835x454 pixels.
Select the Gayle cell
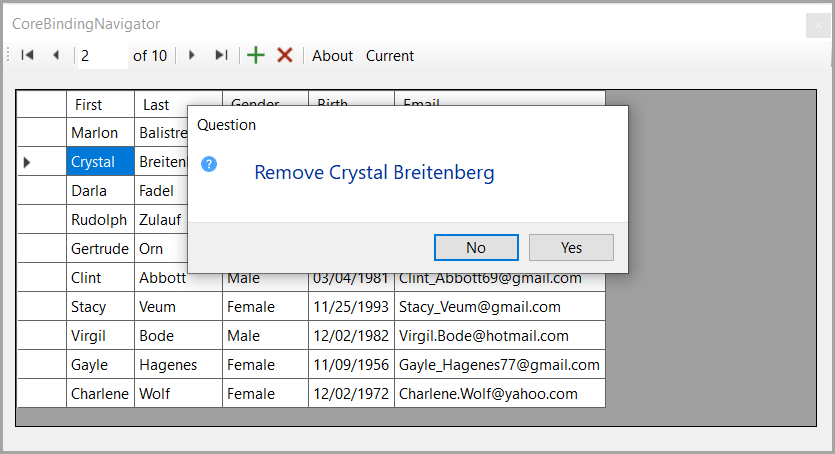coord(100,365)
